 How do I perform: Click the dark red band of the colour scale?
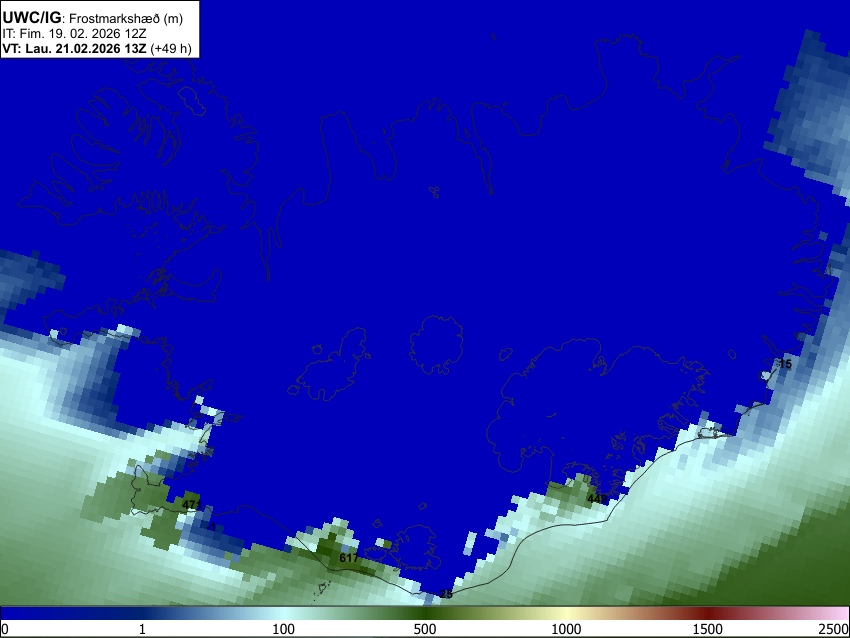[x=708, y=613]
